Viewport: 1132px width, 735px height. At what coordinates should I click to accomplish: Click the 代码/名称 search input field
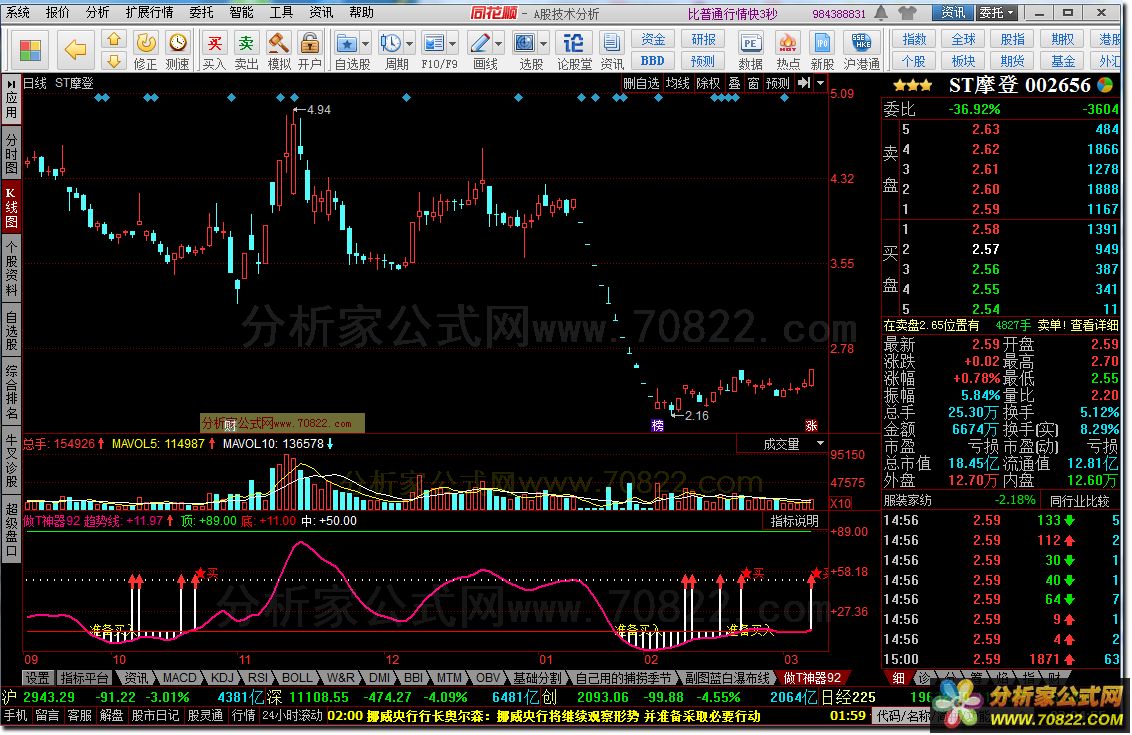pos(902,716)
